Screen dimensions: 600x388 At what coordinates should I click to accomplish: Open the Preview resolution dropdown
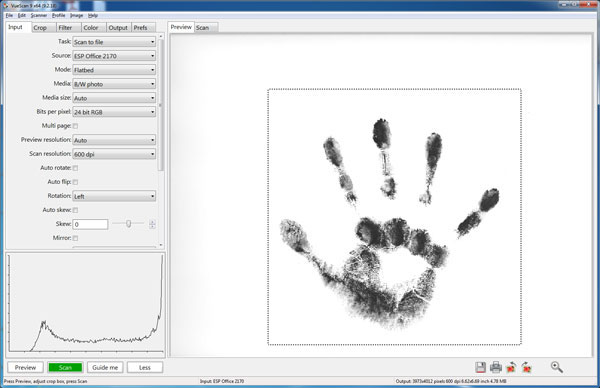point(114,140)
